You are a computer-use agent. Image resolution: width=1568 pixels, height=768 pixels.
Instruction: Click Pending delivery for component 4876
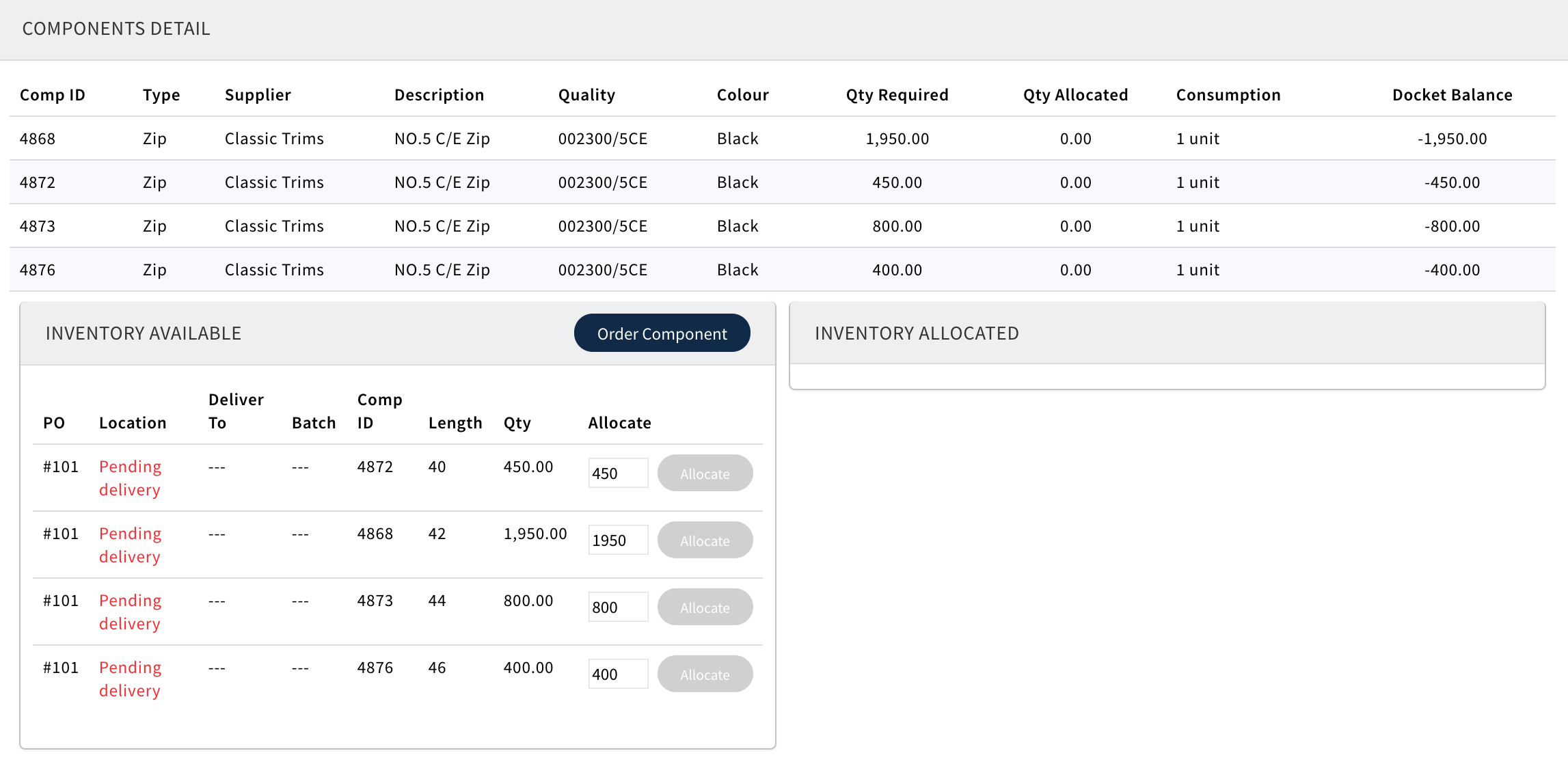[x=130, y=679]
